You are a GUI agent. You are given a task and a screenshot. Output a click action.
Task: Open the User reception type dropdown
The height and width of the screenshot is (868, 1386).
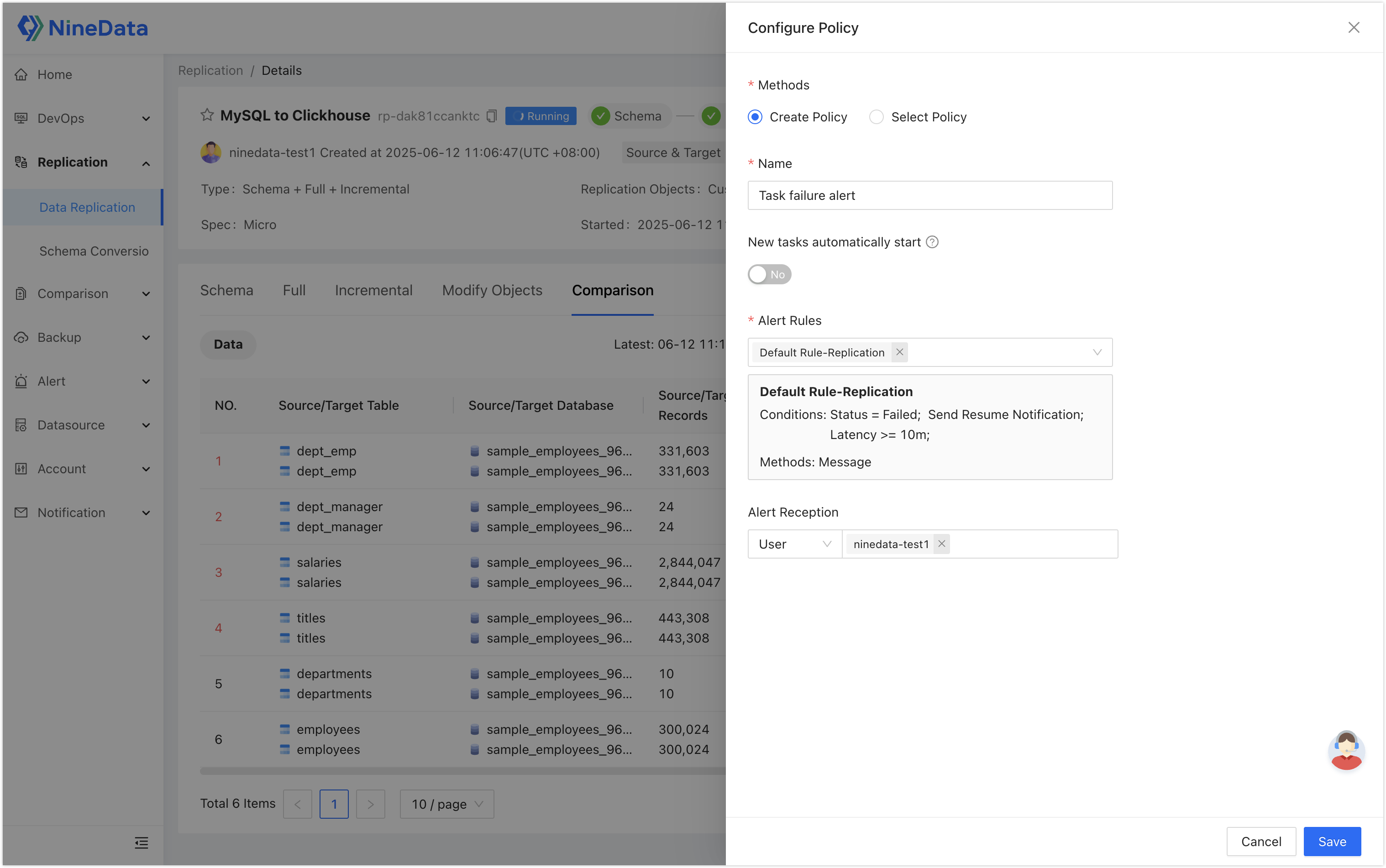click(x=795, y=544)
